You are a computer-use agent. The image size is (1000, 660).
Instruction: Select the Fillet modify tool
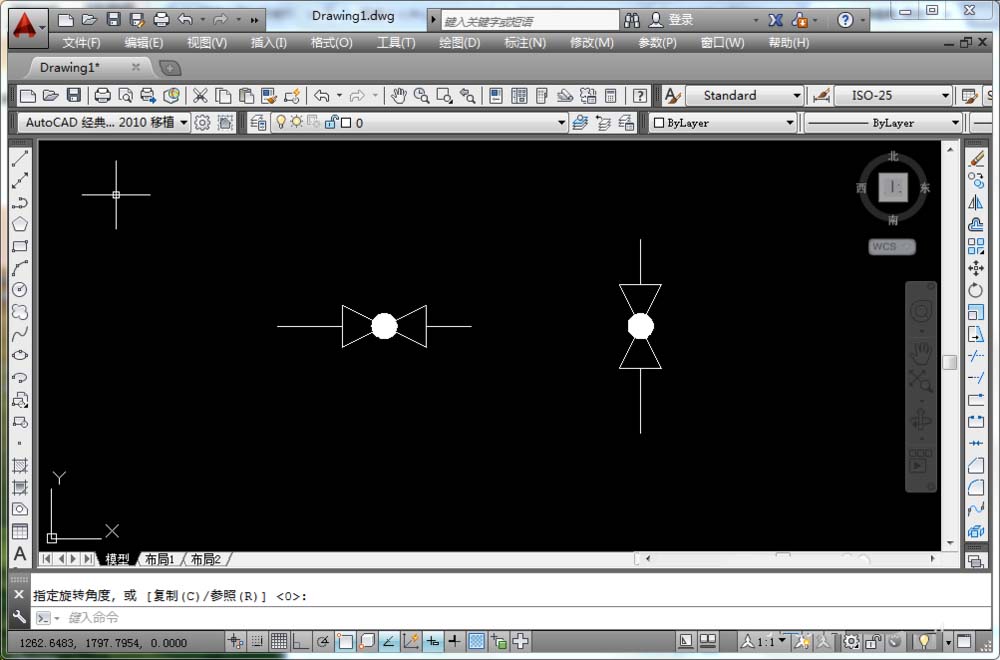(x=976, y=488)
